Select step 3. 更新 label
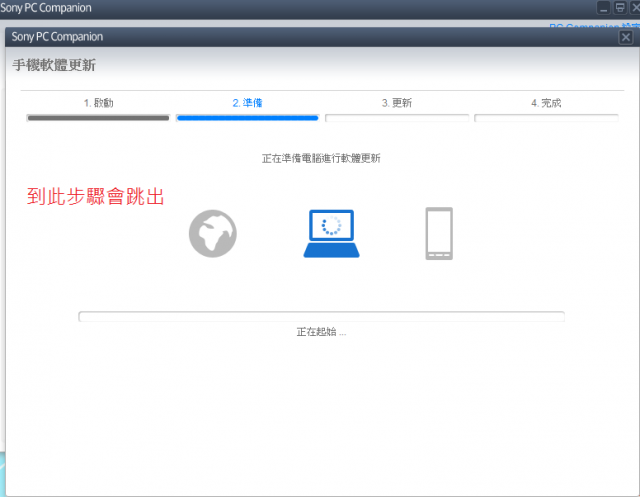This screenshot has width=640, height=497. tap(397, 103)
